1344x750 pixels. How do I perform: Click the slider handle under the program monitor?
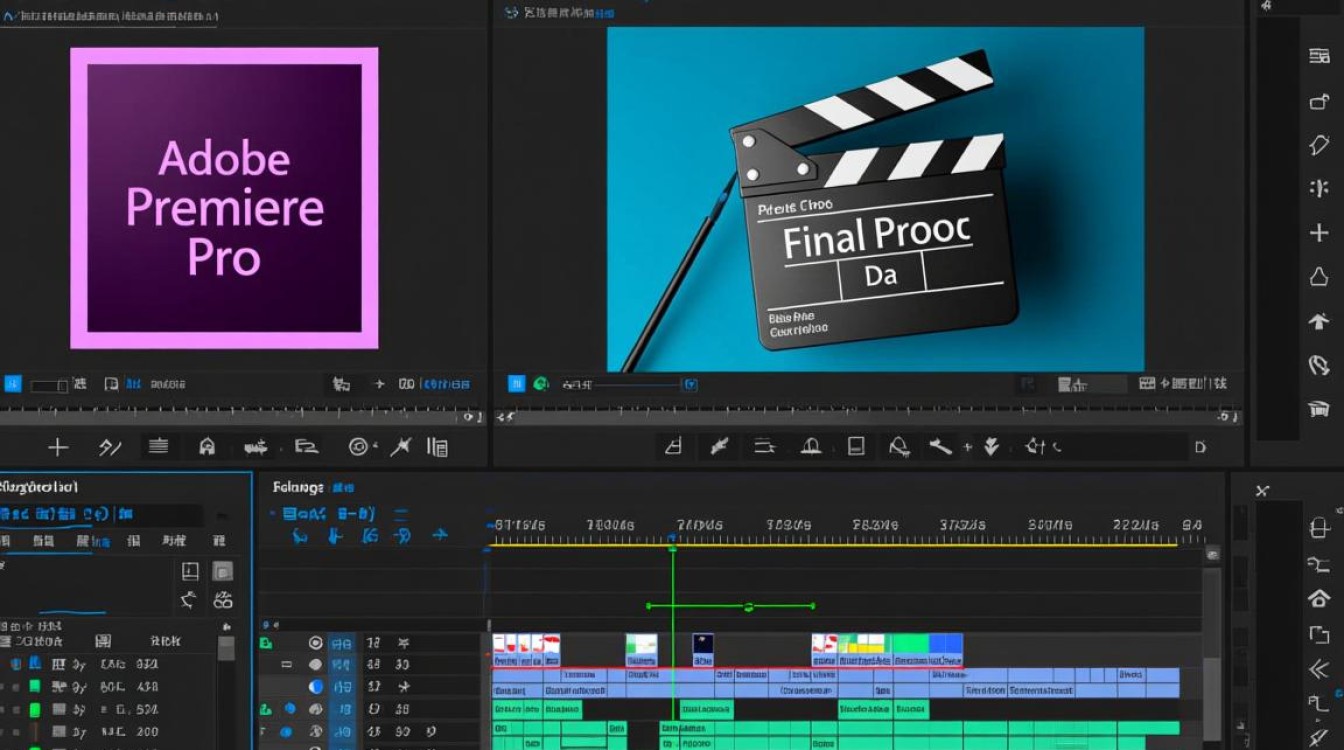[x=690, y=384]
